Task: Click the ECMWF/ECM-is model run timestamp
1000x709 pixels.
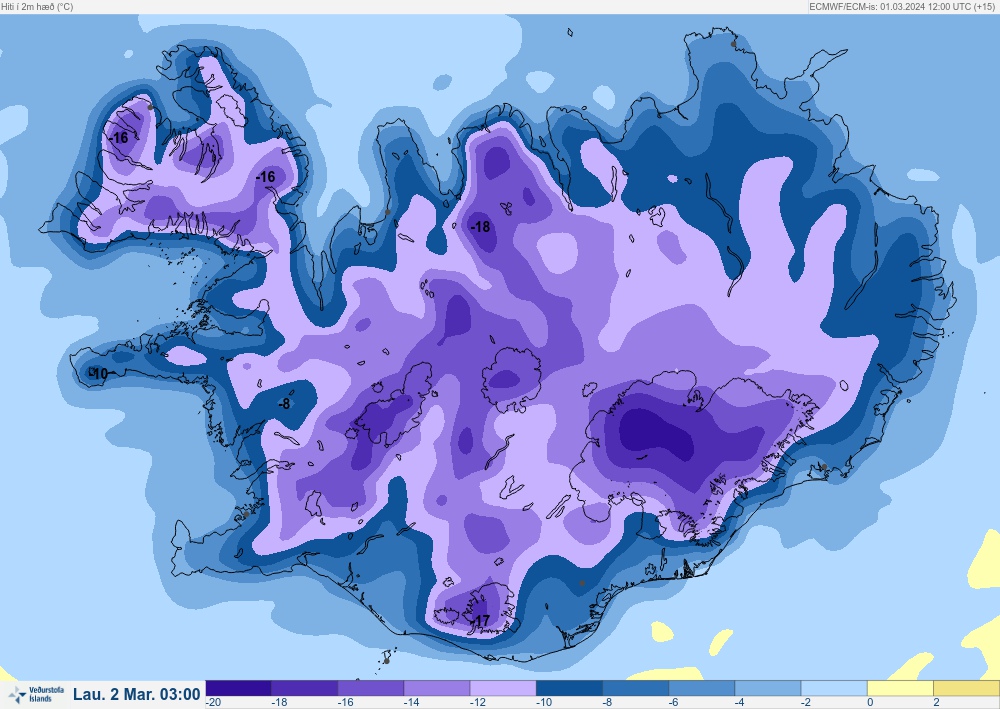Action: click(x=904, y=6)
